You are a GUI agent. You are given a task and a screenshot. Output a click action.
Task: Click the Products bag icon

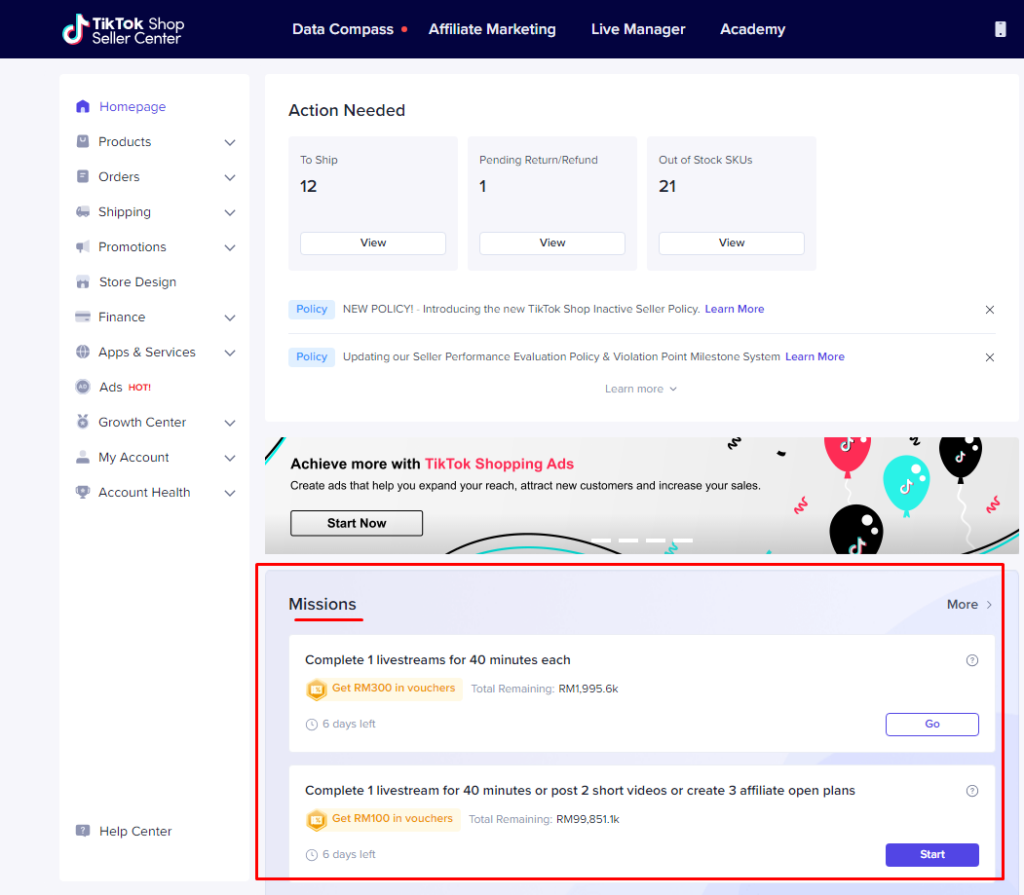pyautogui.click(x=82, y=141)
